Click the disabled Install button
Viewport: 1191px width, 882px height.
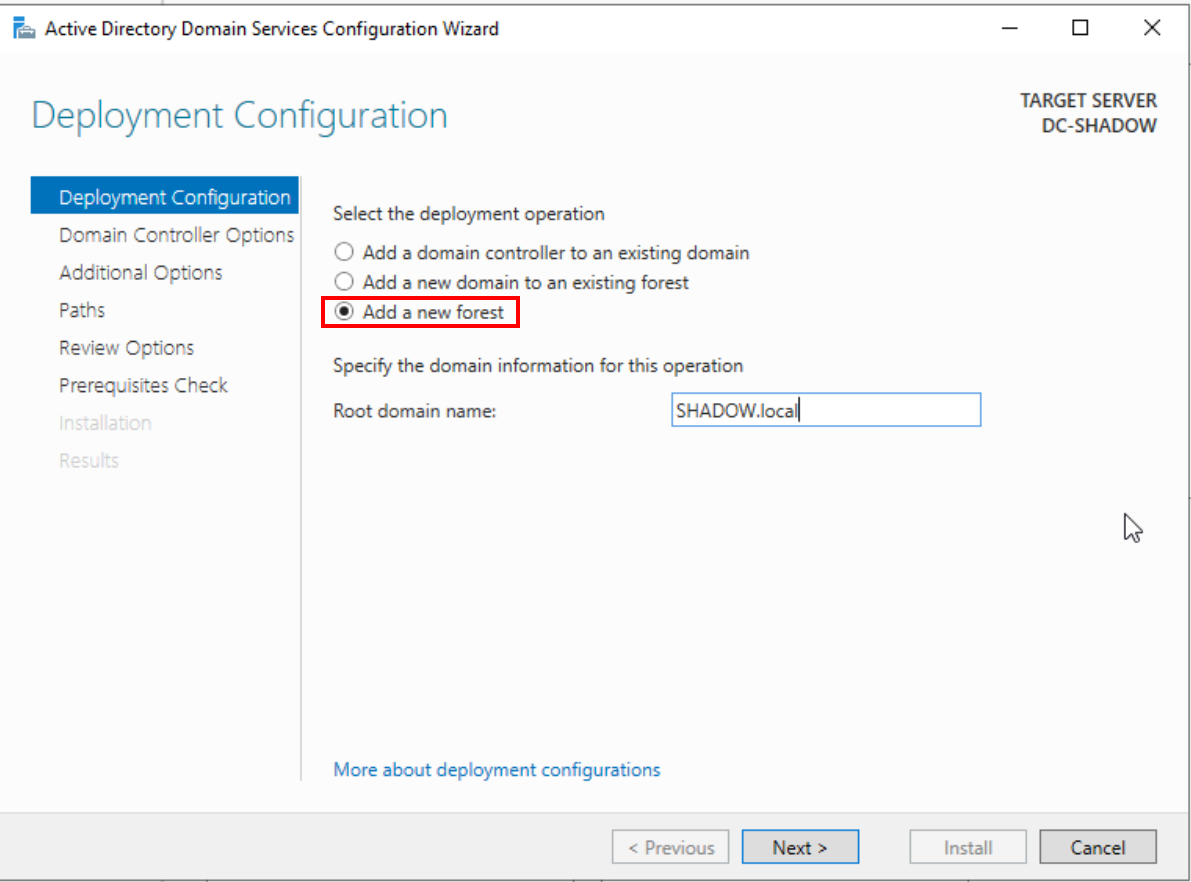tap(967, 847)
